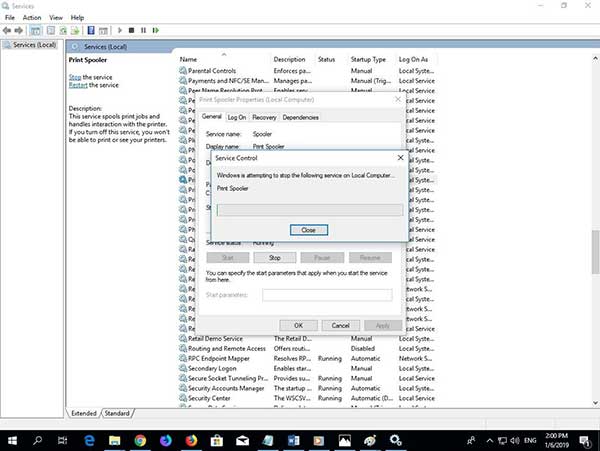The width and height of the screenshot is (600, 451).
Task: Open Microsoft Word from taskbar
Action: point(293,441)
